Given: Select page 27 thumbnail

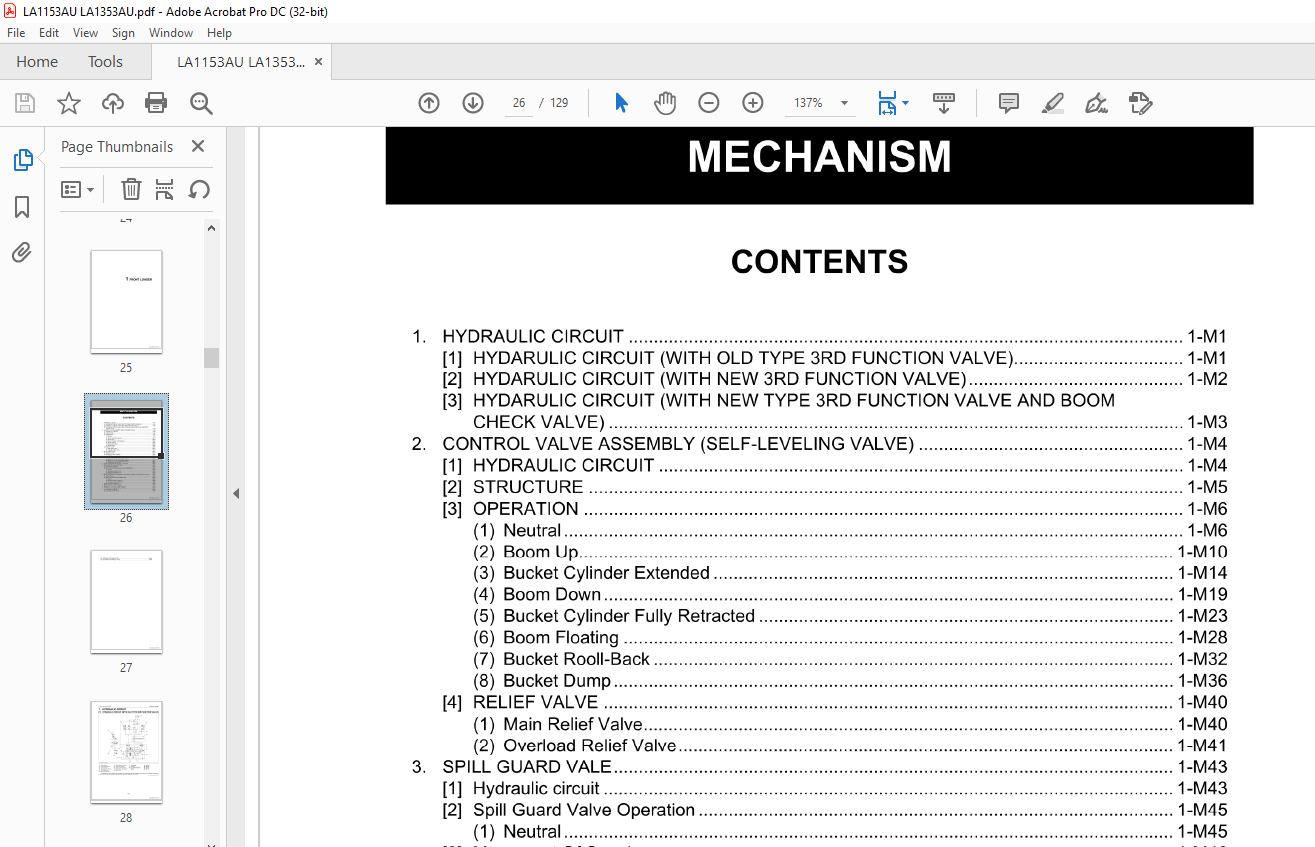Looking at the screenshot, I should coord(126,602).
